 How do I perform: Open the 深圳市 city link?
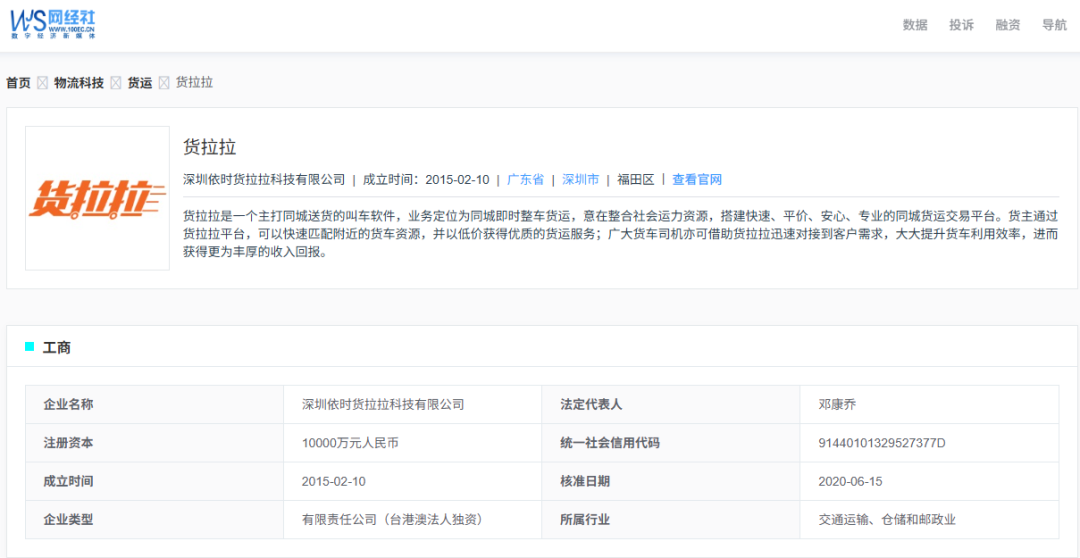[x=580, y=180]
